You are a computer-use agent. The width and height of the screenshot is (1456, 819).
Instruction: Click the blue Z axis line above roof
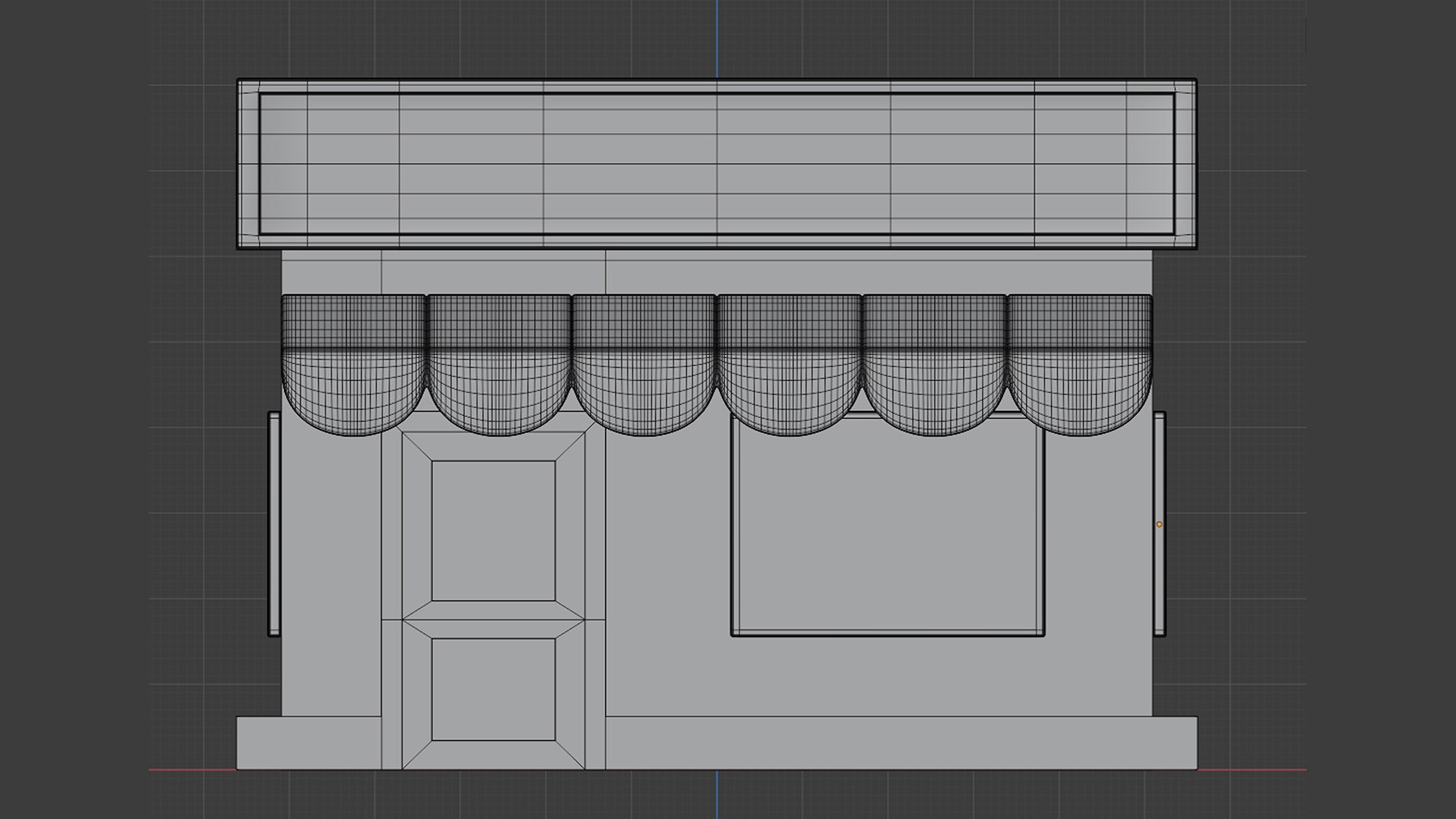pyautogui.click(x=717, y=38)
